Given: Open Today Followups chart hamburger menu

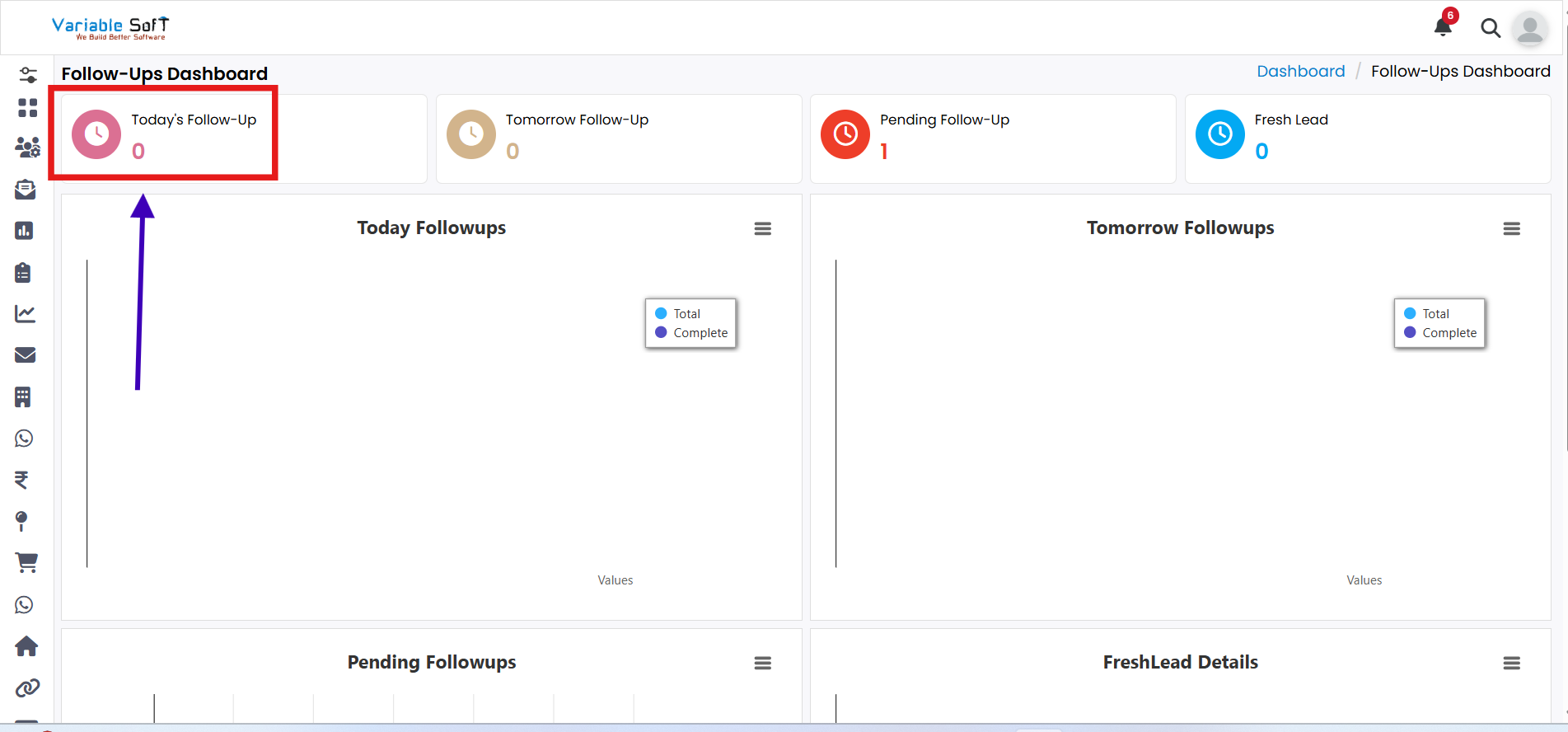Looking at the screenshot, I should point(763,229).
